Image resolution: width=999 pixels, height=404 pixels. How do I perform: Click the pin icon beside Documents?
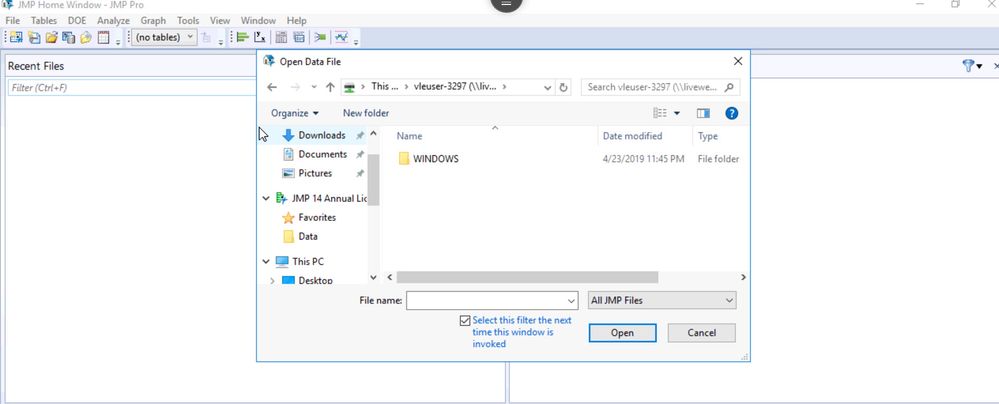click(360, 154)
